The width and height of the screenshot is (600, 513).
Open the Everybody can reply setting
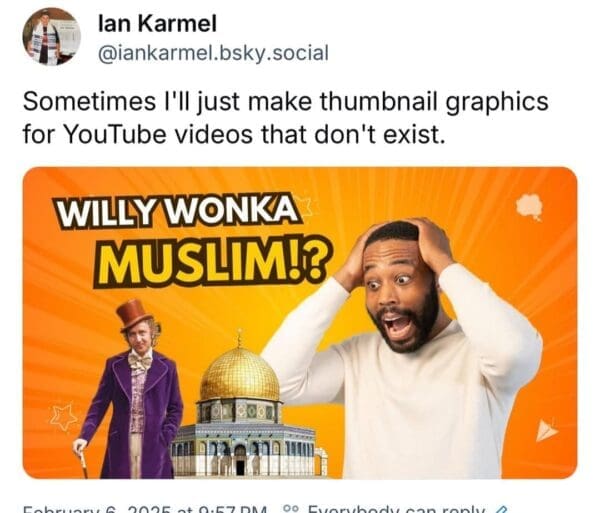[396, 510]
